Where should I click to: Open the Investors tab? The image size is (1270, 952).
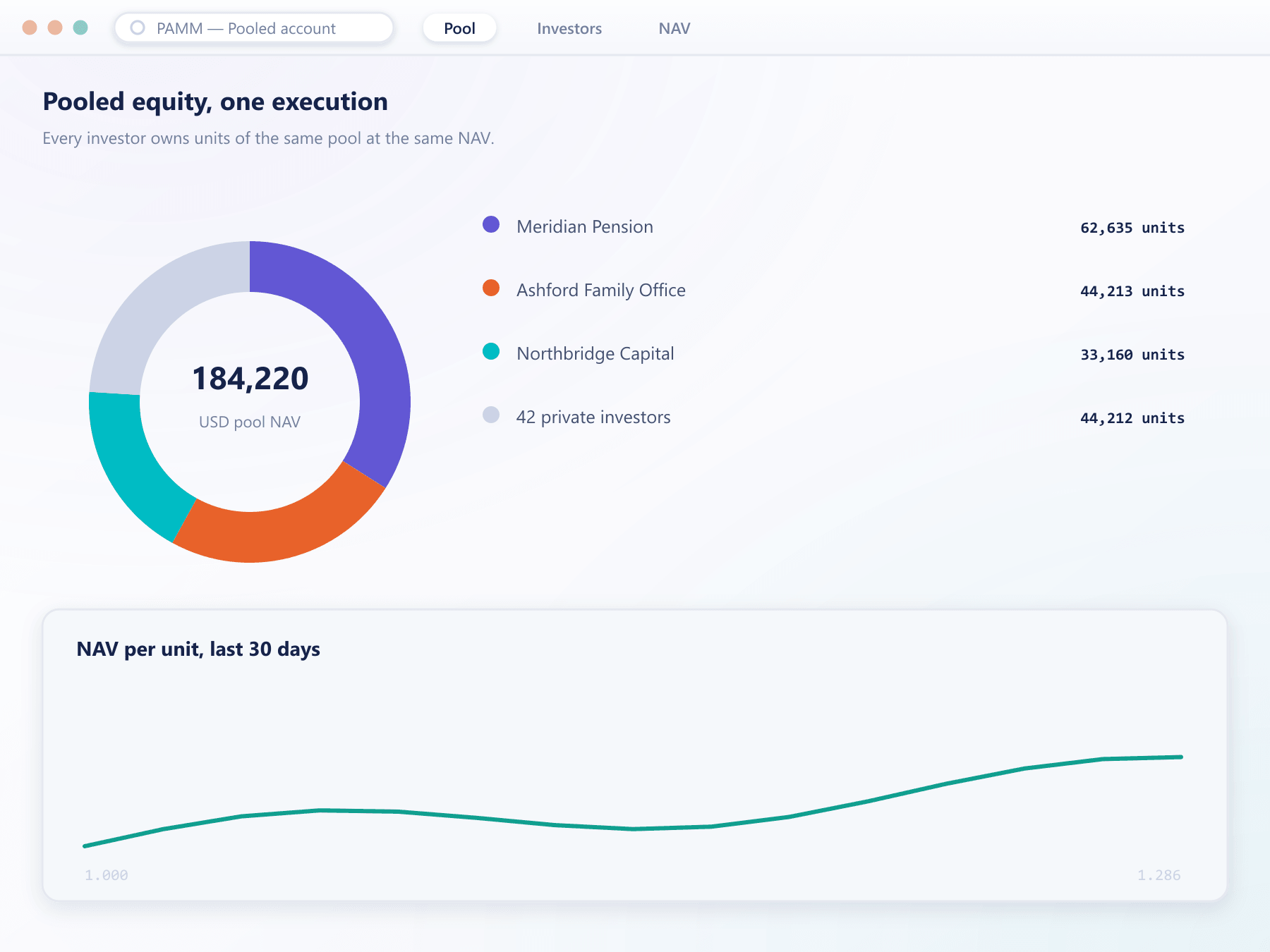pos(569,28)
